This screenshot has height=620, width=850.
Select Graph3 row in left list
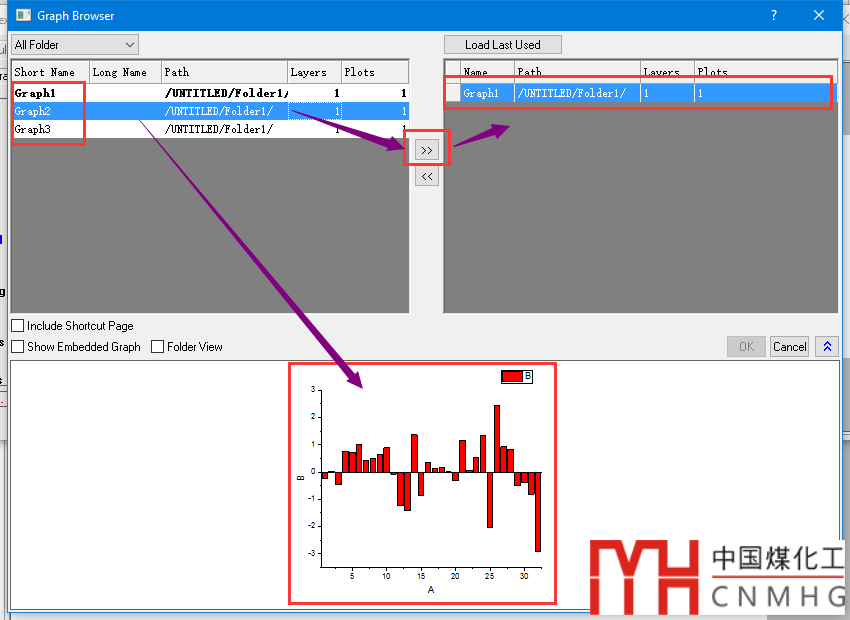[x=210, y=129]
